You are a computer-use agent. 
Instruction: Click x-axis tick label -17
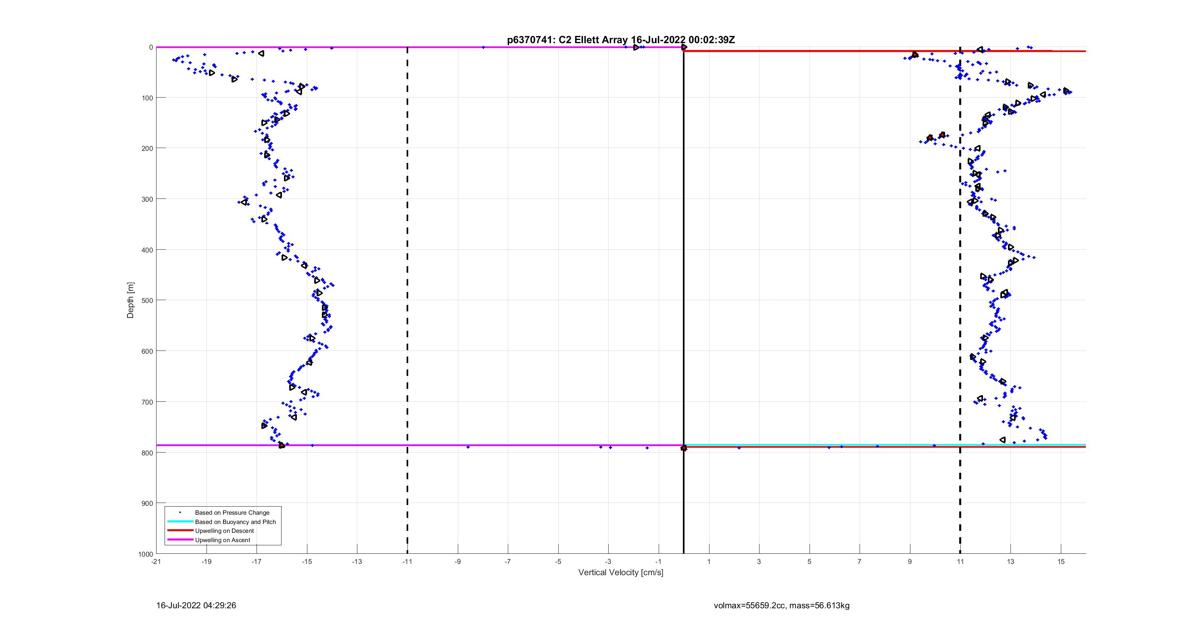(256, 561)
